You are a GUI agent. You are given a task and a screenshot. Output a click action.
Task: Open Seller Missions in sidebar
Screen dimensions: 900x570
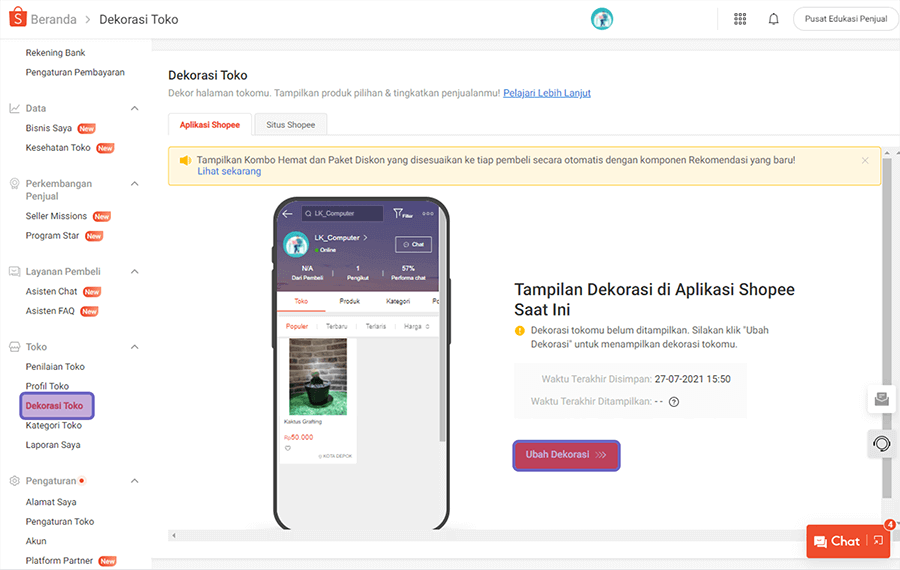point(56,216)
